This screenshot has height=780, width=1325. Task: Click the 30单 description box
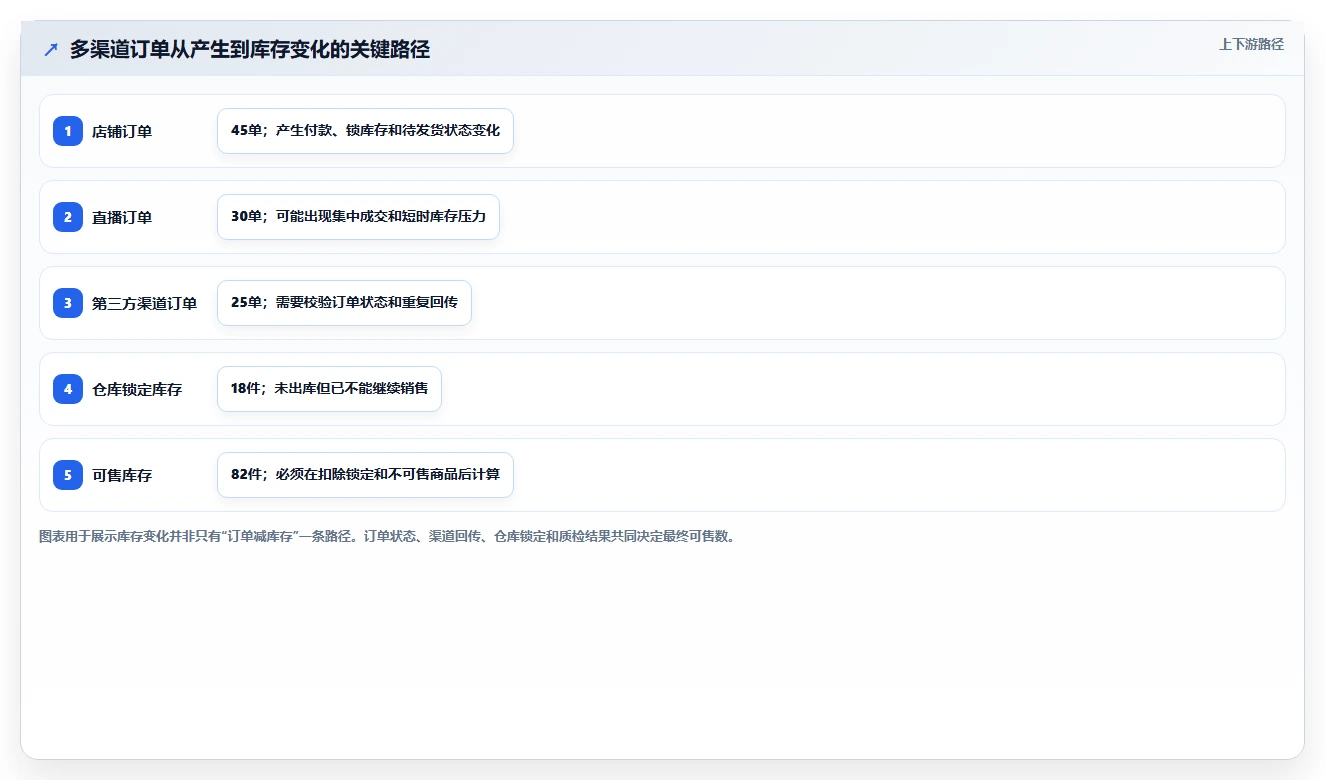pyautogui.click(x=358, y=217)
